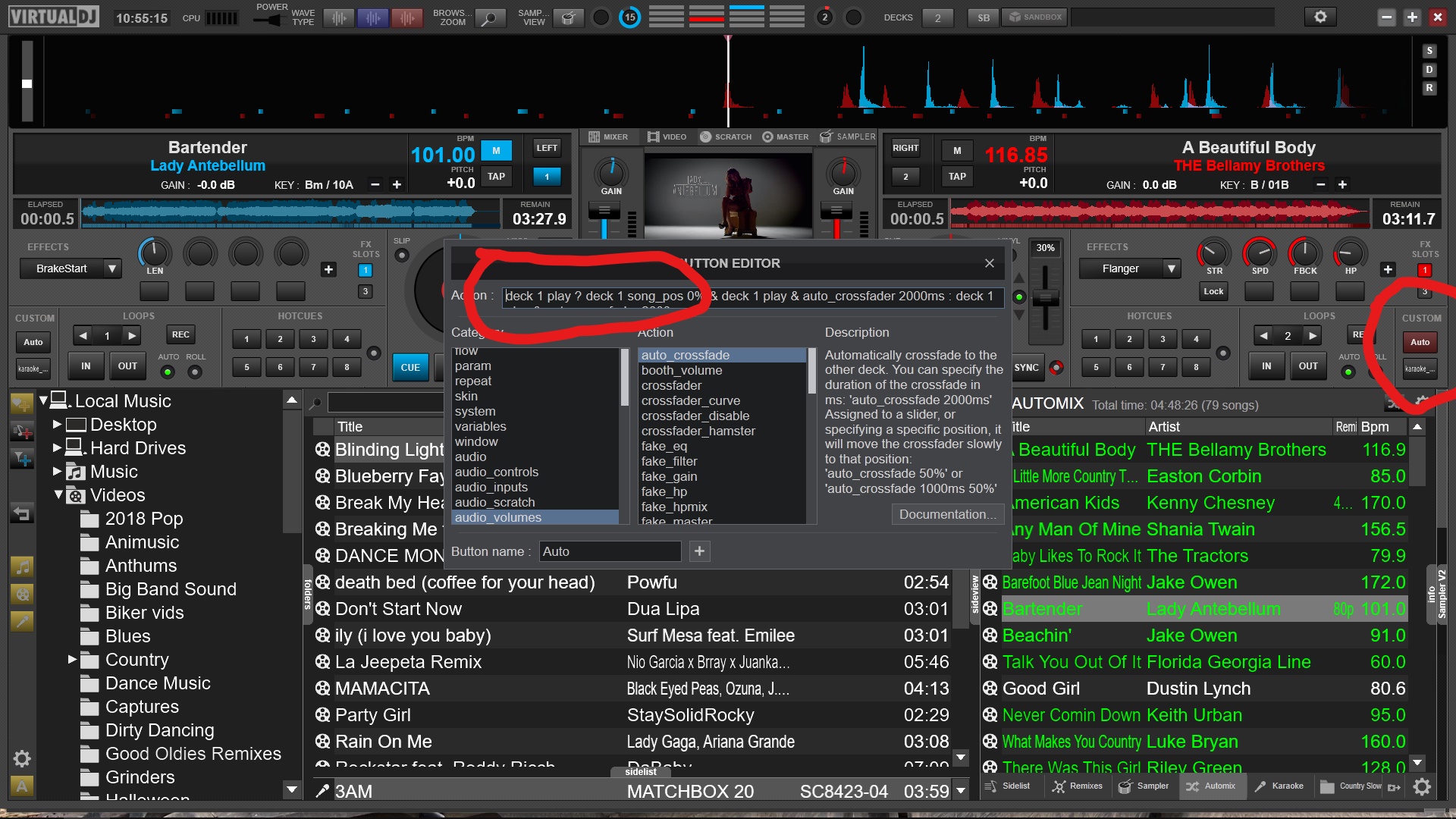Click the add virtual folder icon
Screen dimensions: 1456x819
click(x=22, y=431)
